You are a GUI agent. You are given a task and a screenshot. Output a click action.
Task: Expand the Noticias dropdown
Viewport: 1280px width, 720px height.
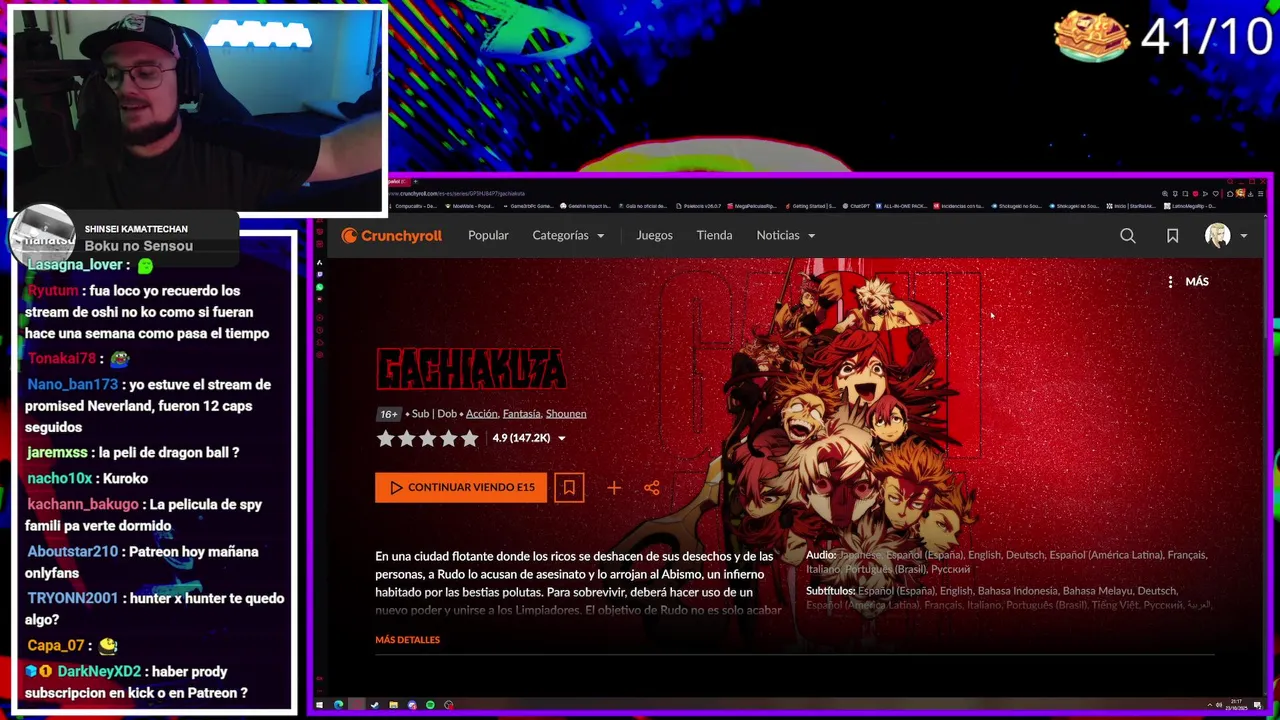(x=786, y=235)
